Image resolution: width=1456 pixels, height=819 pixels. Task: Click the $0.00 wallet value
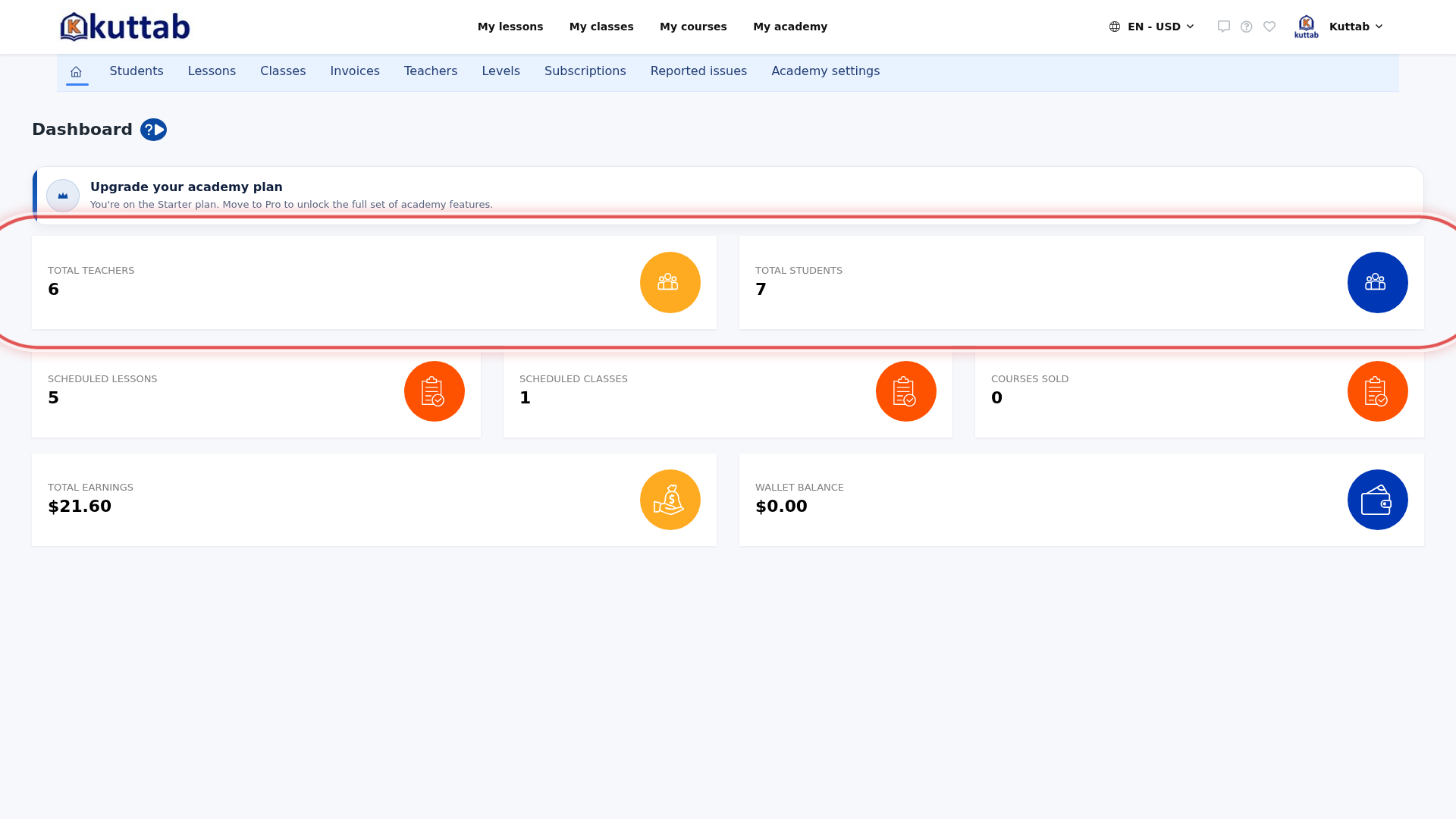point(781,507)
